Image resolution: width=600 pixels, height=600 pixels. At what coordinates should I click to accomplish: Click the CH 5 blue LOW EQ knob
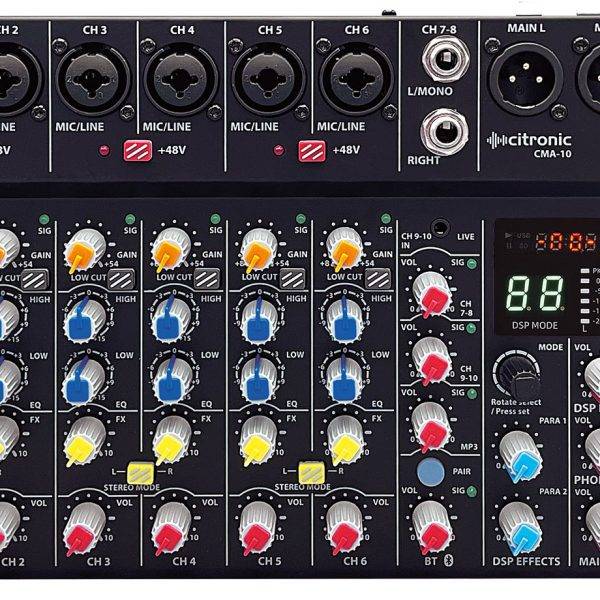tap(259, 381)
